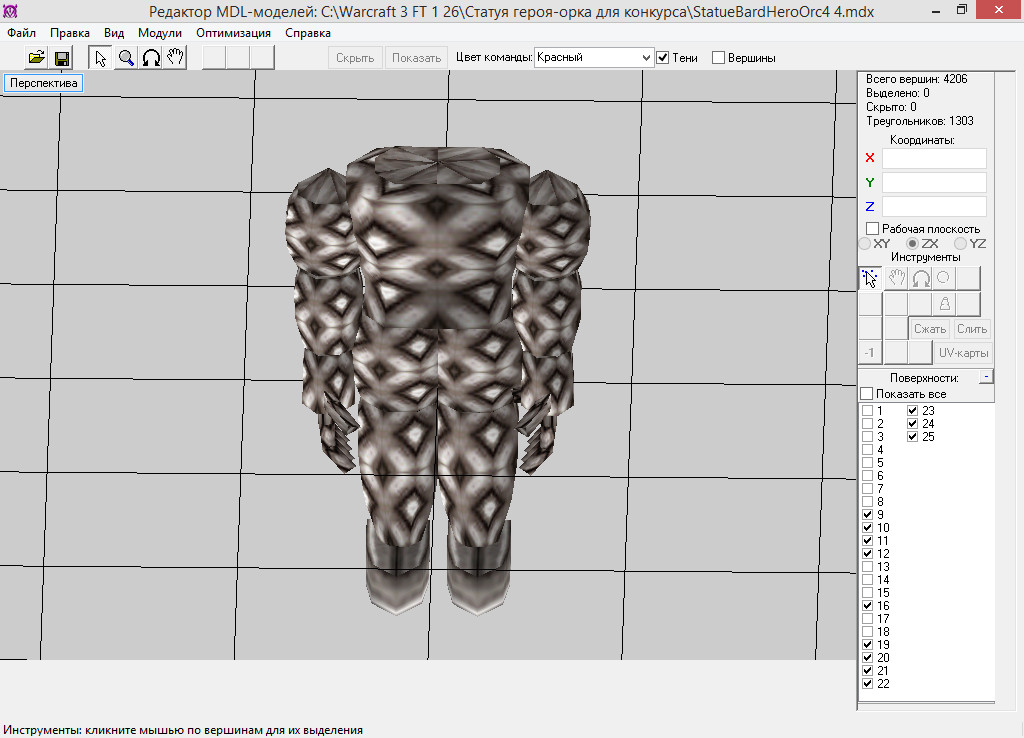Viewport: 1024px width, 738px height.
Task: Click the Z coordinate input field
Action: [x=934, y=206]
